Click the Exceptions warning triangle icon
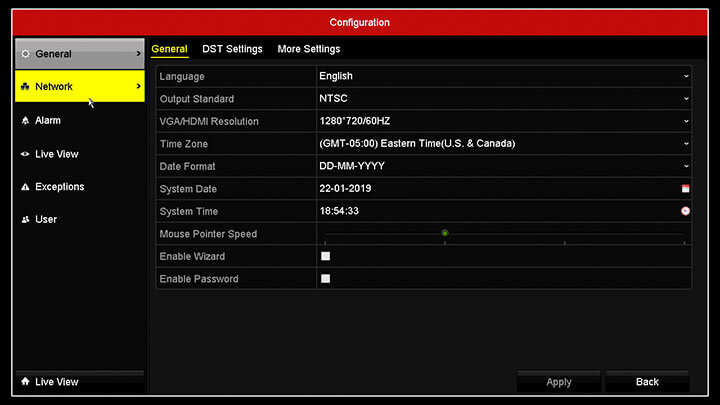The width and height of the screenshot is (720, 405). (x=26, y=187)
